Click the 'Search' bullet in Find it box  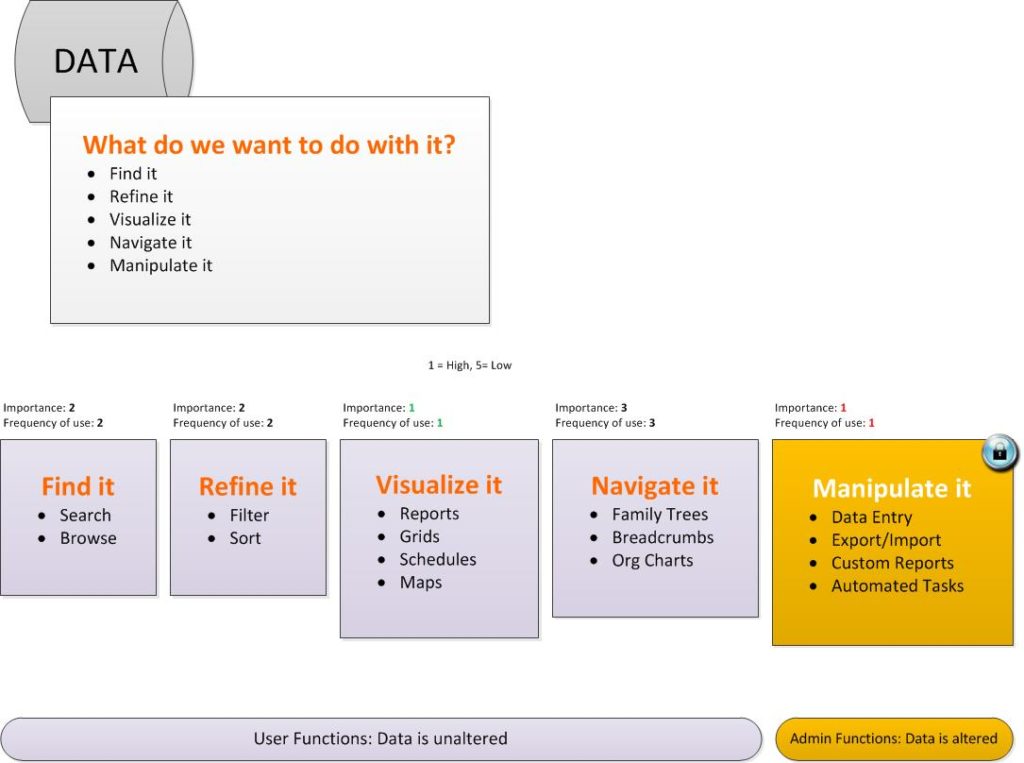[86, 515]
